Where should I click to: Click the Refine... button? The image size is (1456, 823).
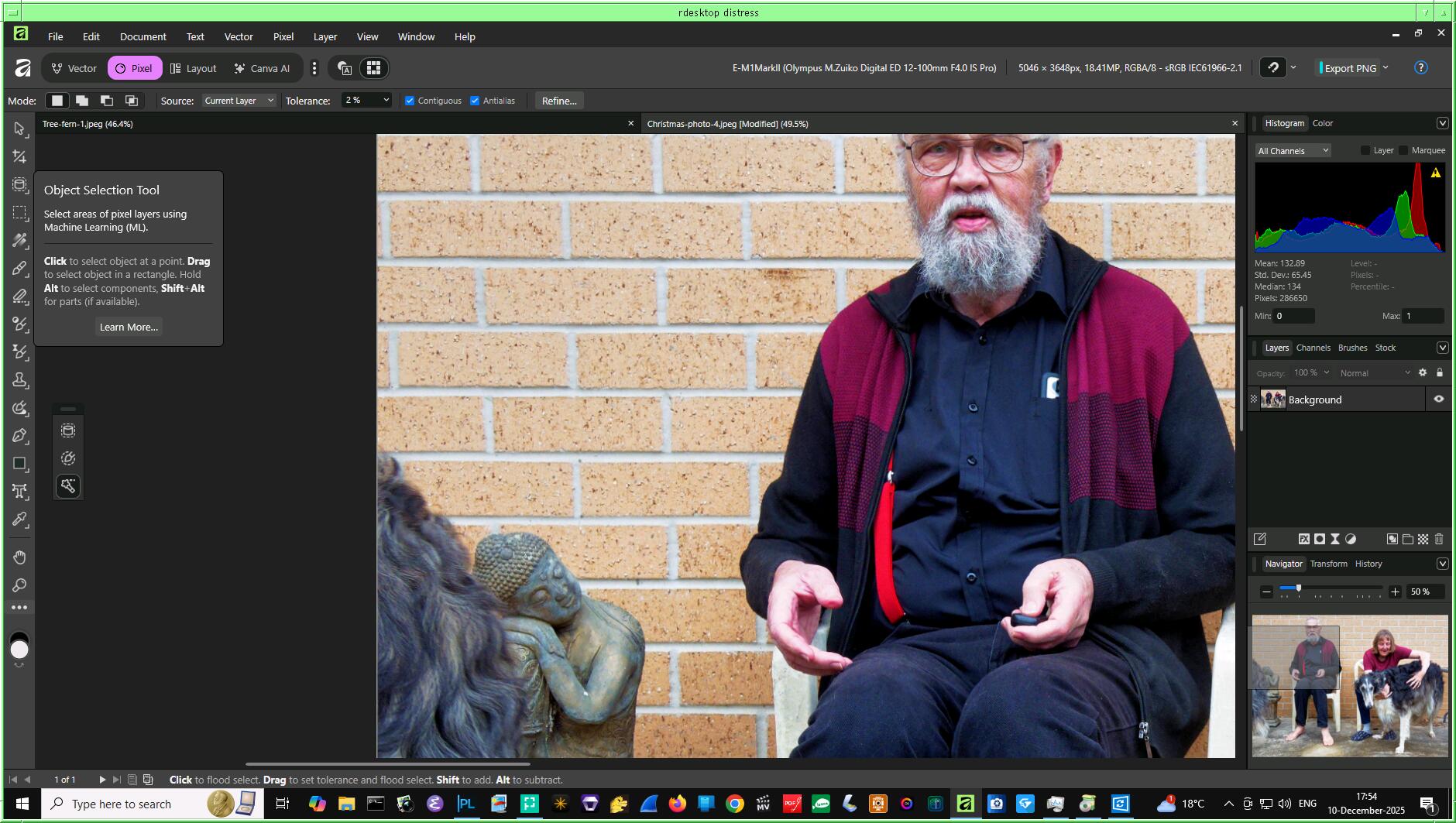tap(558, 101)
